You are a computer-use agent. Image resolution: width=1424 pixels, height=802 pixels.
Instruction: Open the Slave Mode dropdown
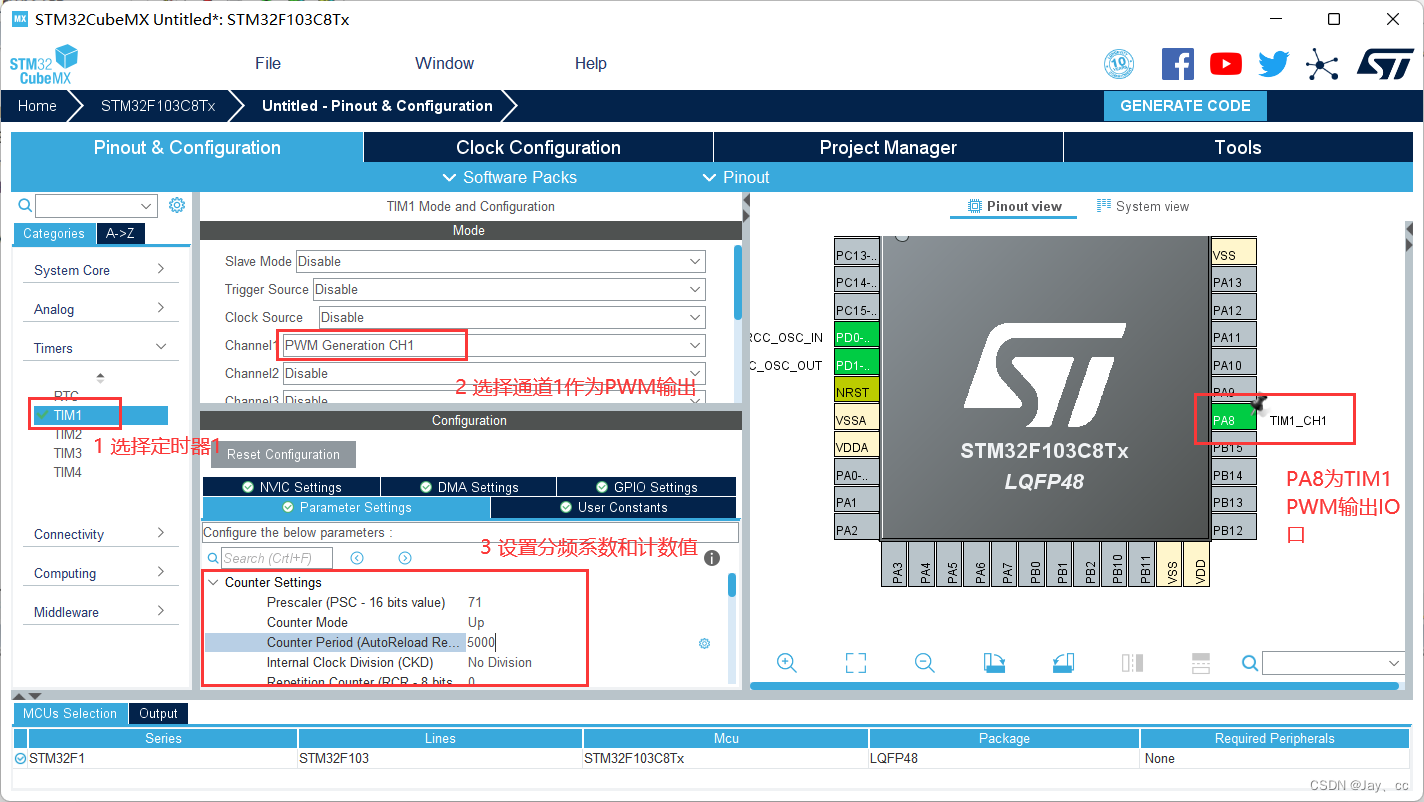[501, 261]
